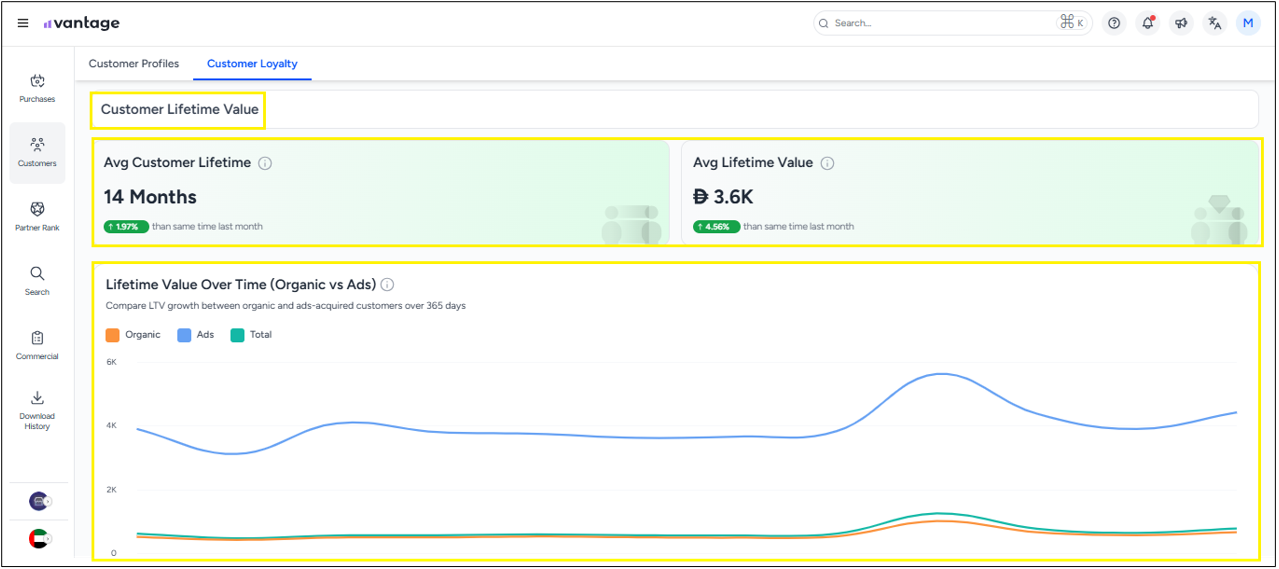The height and width of the screenshot is (569, 1279).
Task: Open Download History in the sidebar
Action: click(37, 409)
